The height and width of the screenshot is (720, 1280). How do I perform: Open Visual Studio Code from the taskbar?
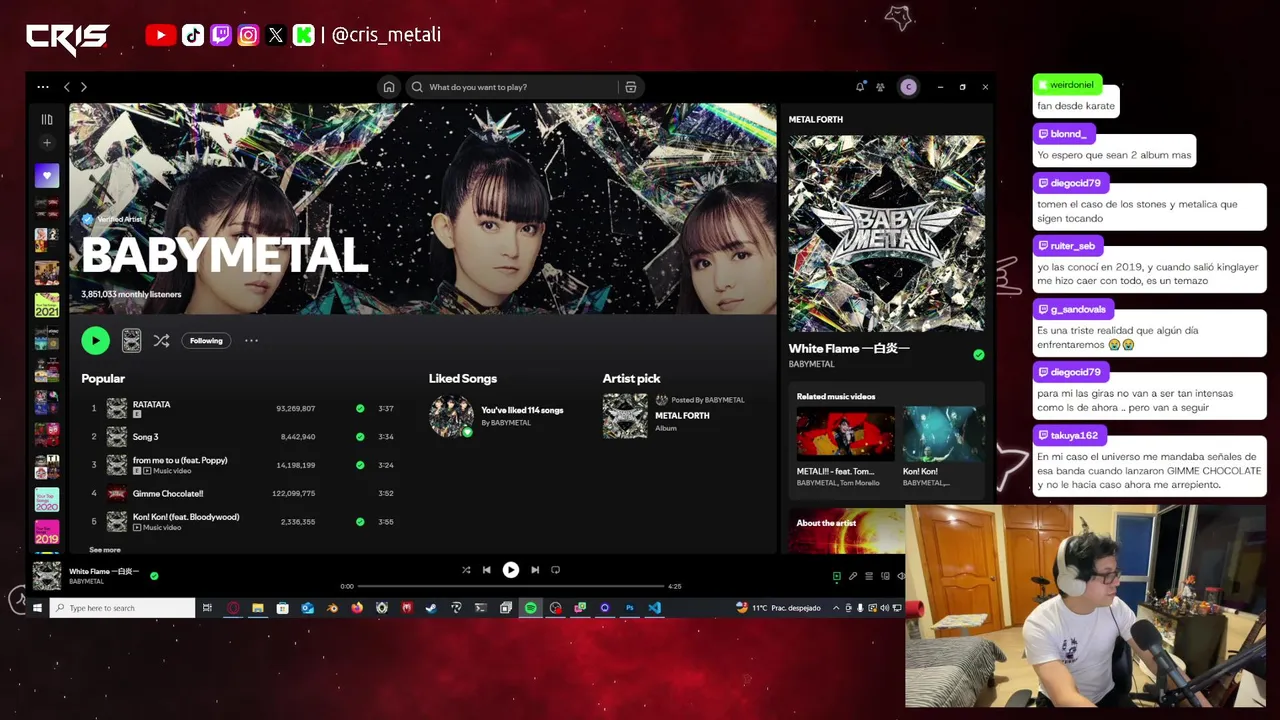(654, 608)
